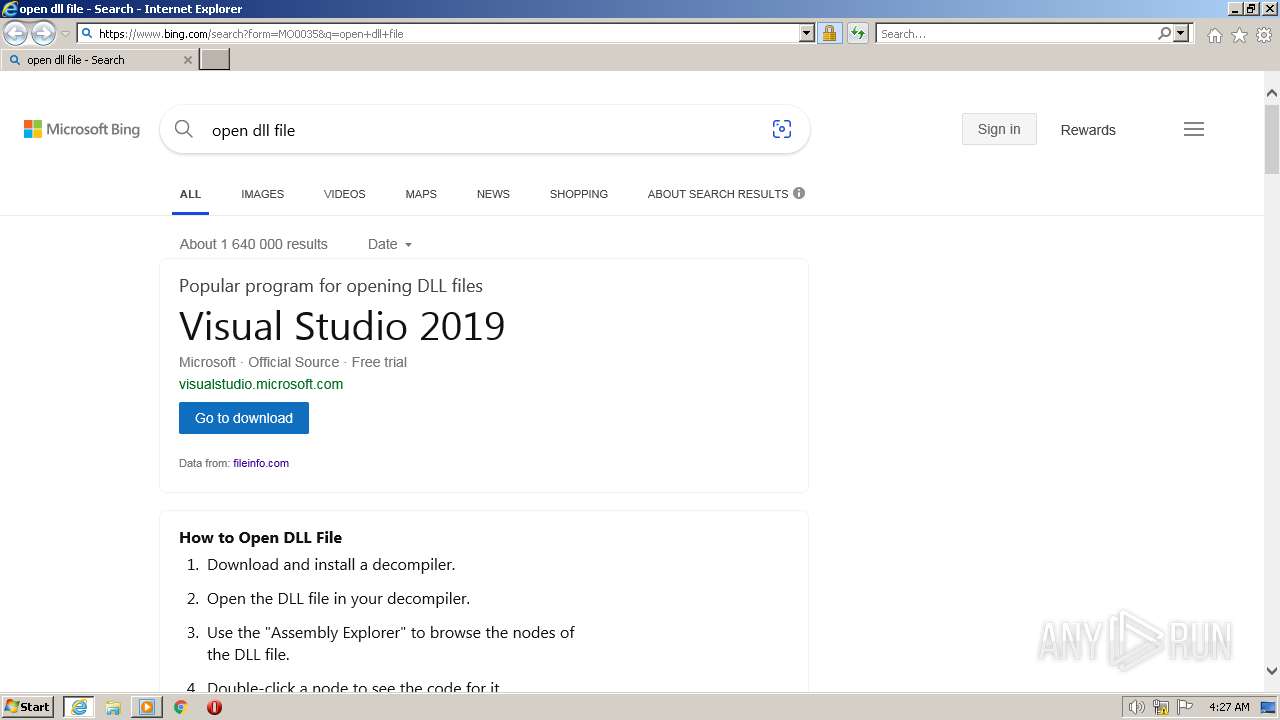The height and width of the screenshot is (720, 1280).
Task: Click the red Opera-style taskbar icon
Action: pos(214,707)
